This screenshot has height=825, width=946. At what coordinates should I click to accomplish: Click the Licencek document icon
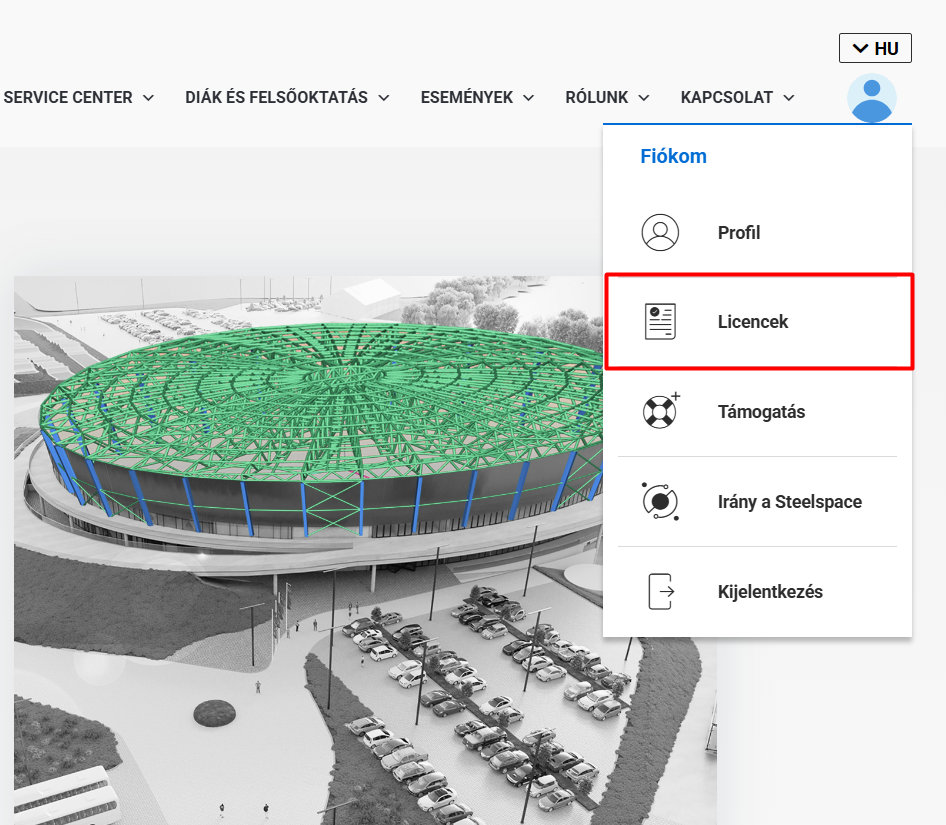(x=660, y=322)
